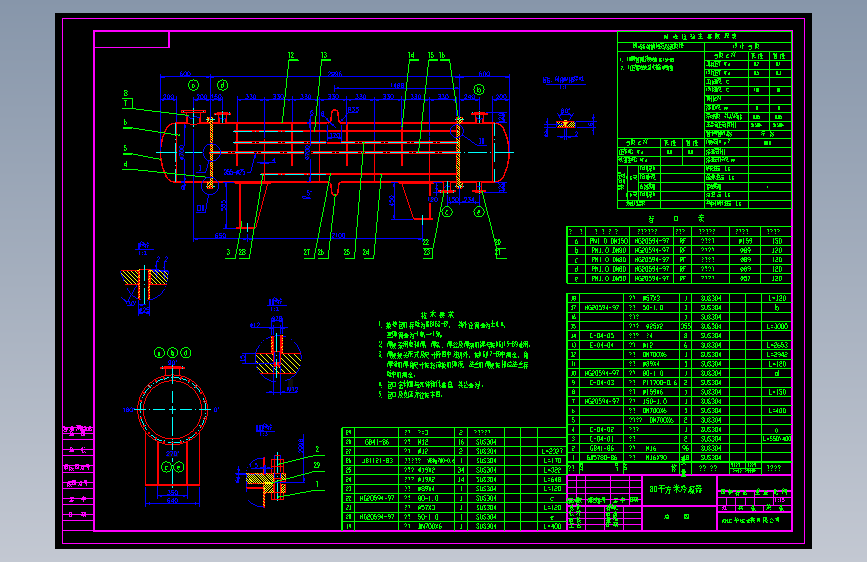Viewport: 867px width, 562px height.
Task: Click the "2286" overall top dimension
Action: [335, 74]
